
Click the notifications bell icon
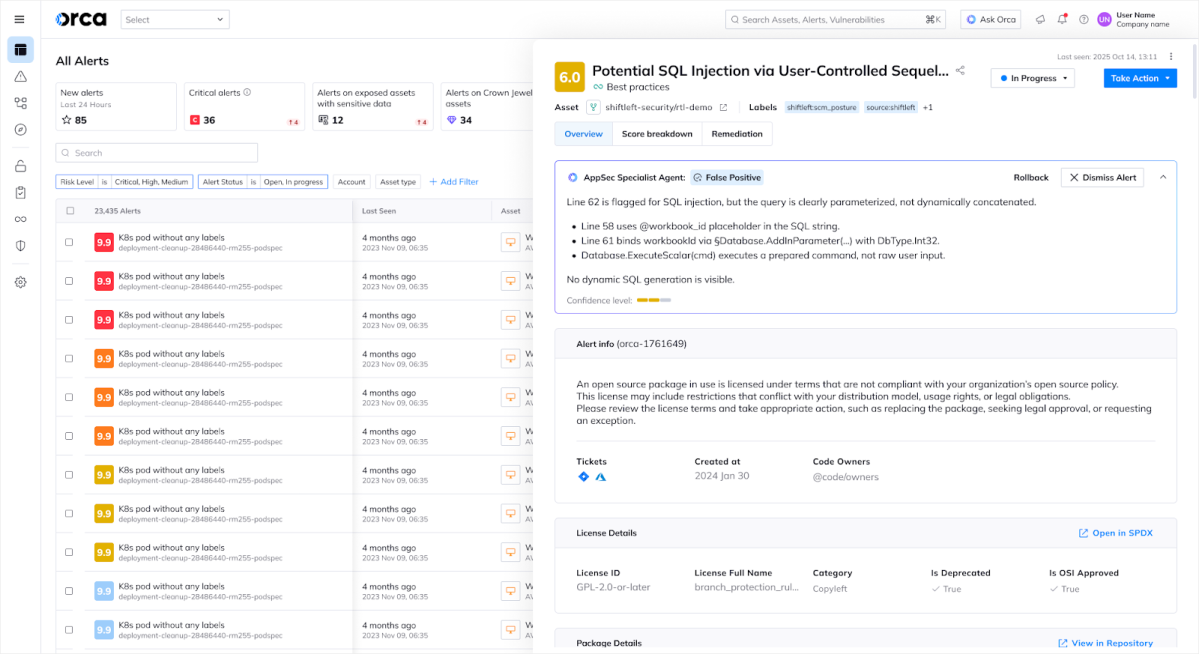click(1062, 20)
